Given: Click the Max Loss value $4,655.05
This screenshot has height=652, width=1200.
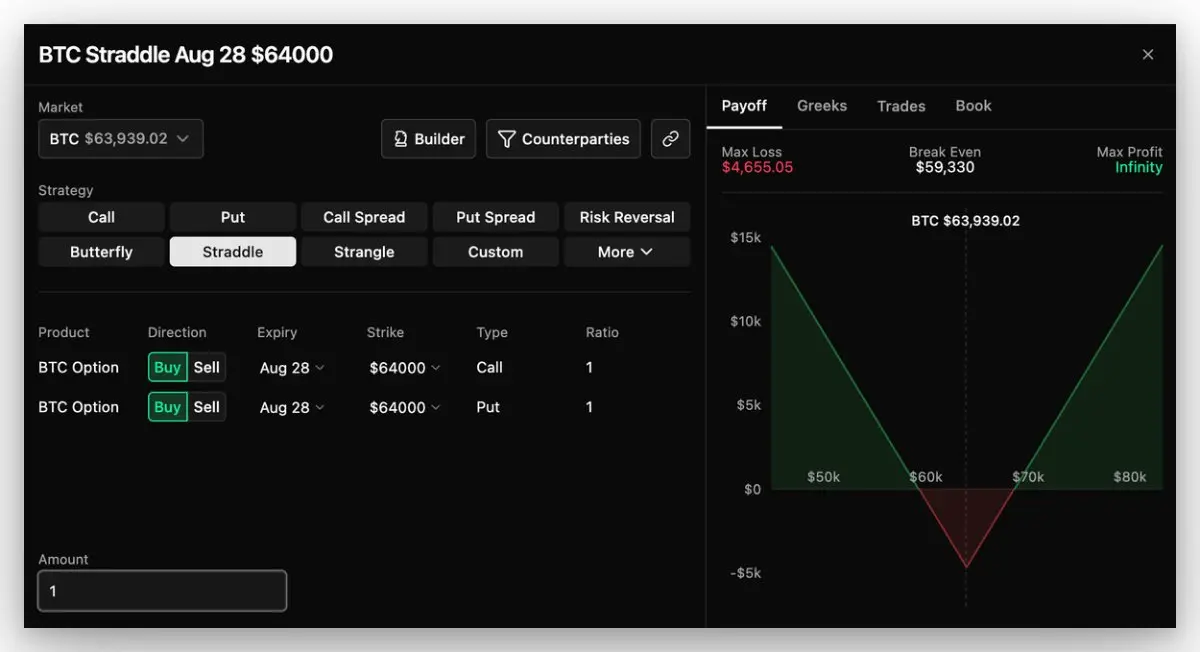Looking at the screenshot, I should 757,168.
